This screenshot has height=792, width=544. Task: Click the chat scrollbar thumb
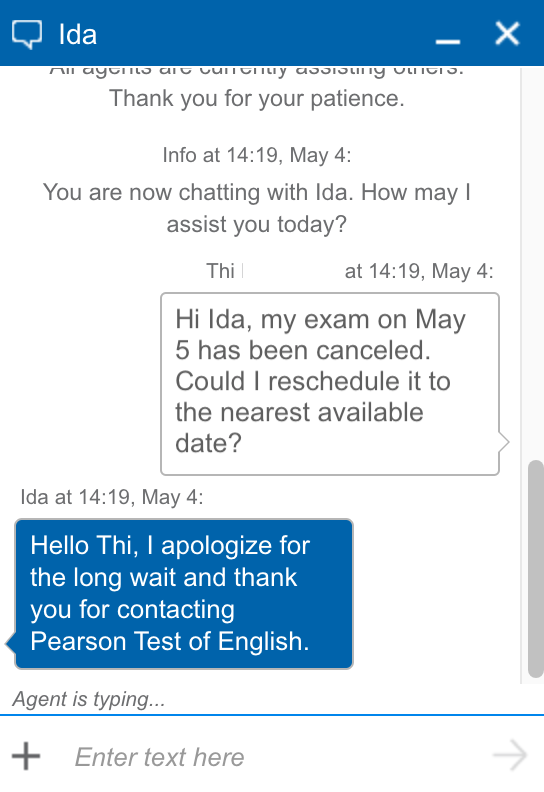click(535, 569)
